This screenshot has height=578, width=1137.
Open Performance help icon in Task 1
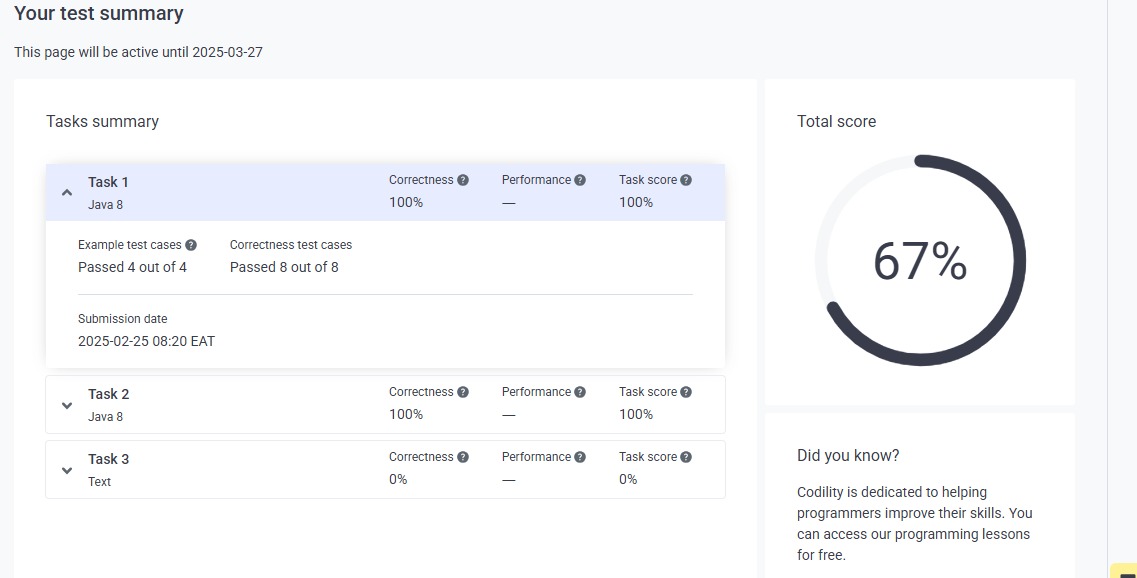coord(580,180)
